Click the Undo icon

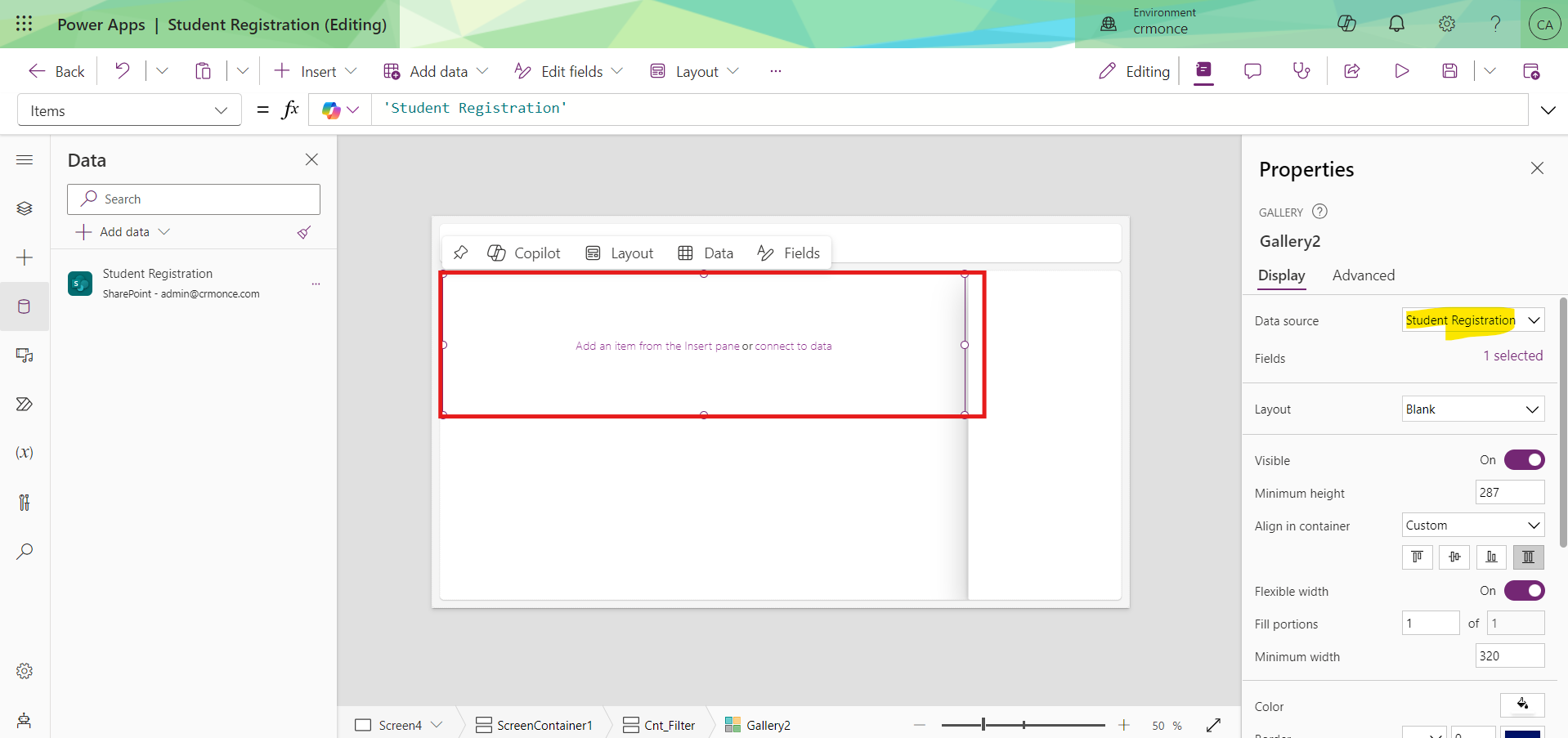point(122,71)
